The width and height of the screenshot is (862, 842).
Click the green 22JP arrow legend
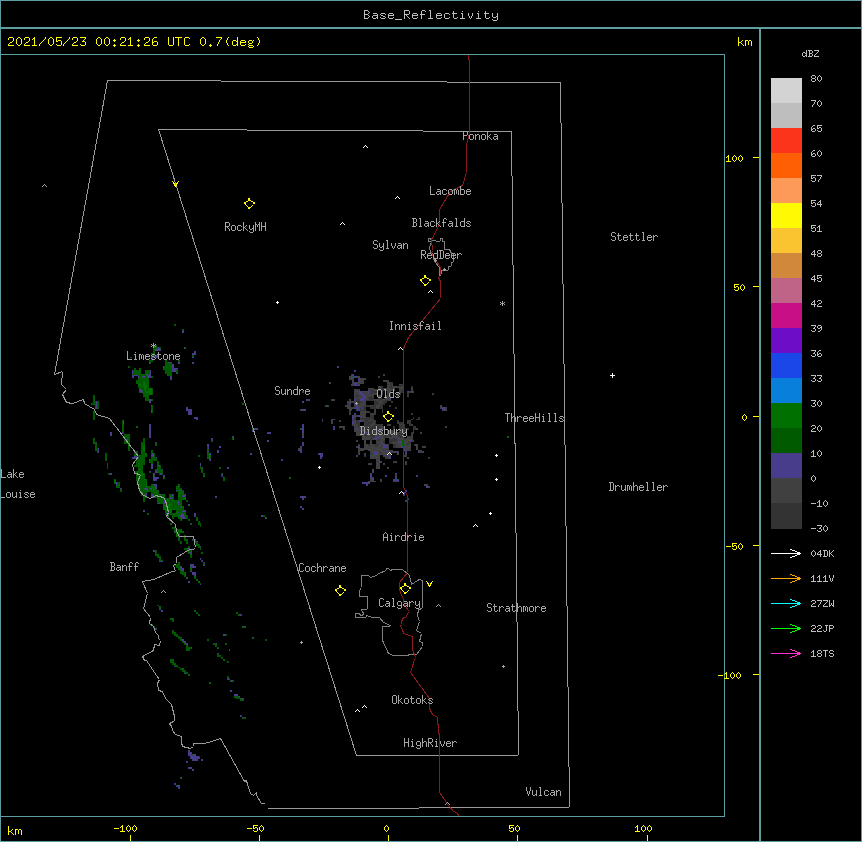[786, 628]
